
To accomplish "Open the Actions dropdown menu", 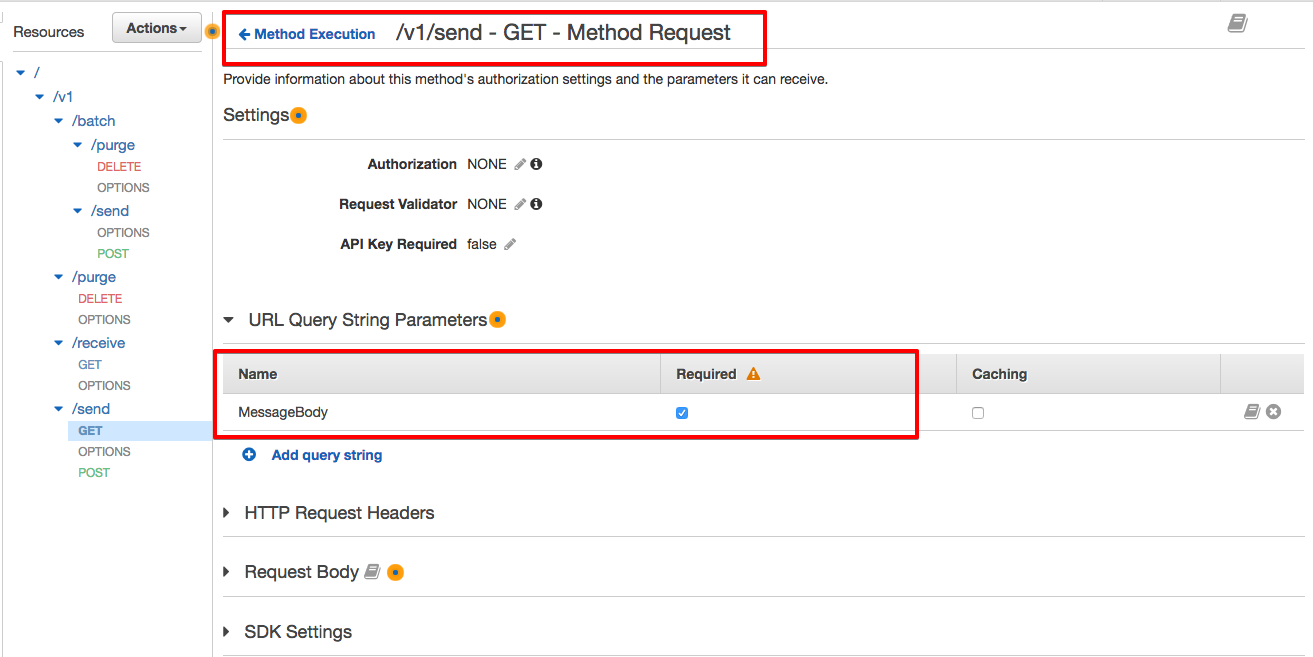I will (x=157, y=29).
